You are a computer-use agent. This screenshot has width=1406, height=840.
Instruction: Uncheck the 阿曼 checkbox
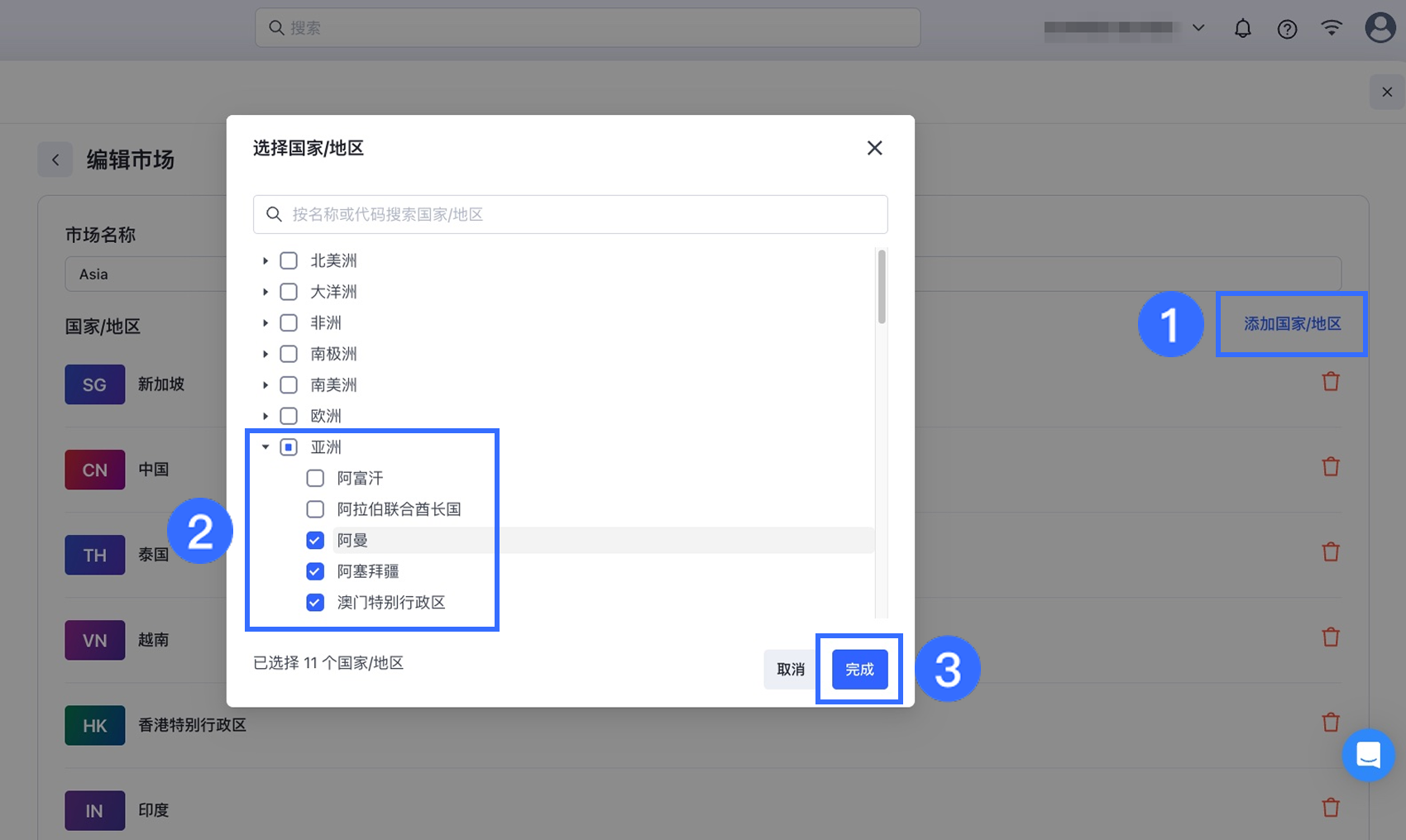[315, 540]
